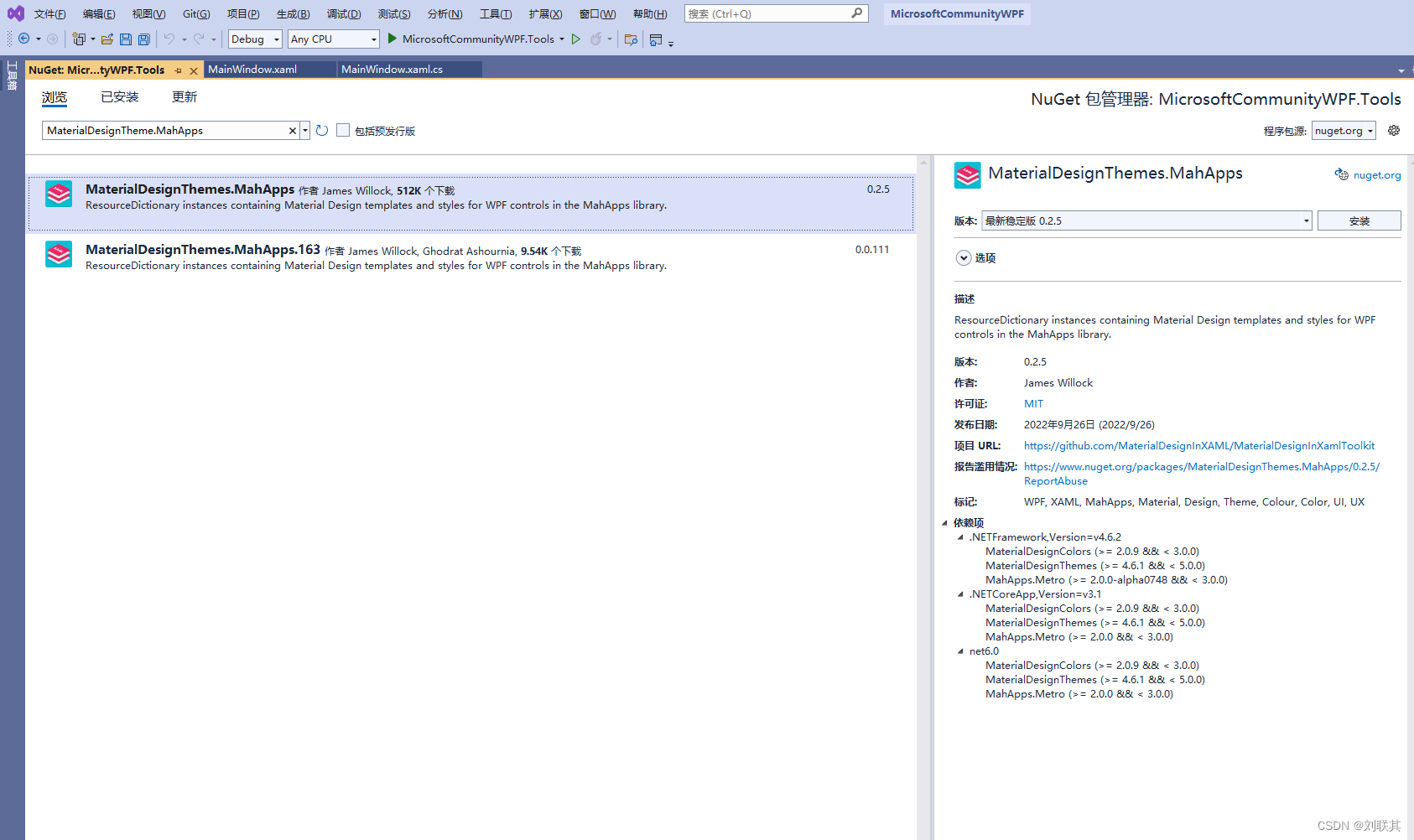Click the MaterialDesignThemes.MahApps.163 package icon
1414x840 pixels.
(x=59, y=254)
